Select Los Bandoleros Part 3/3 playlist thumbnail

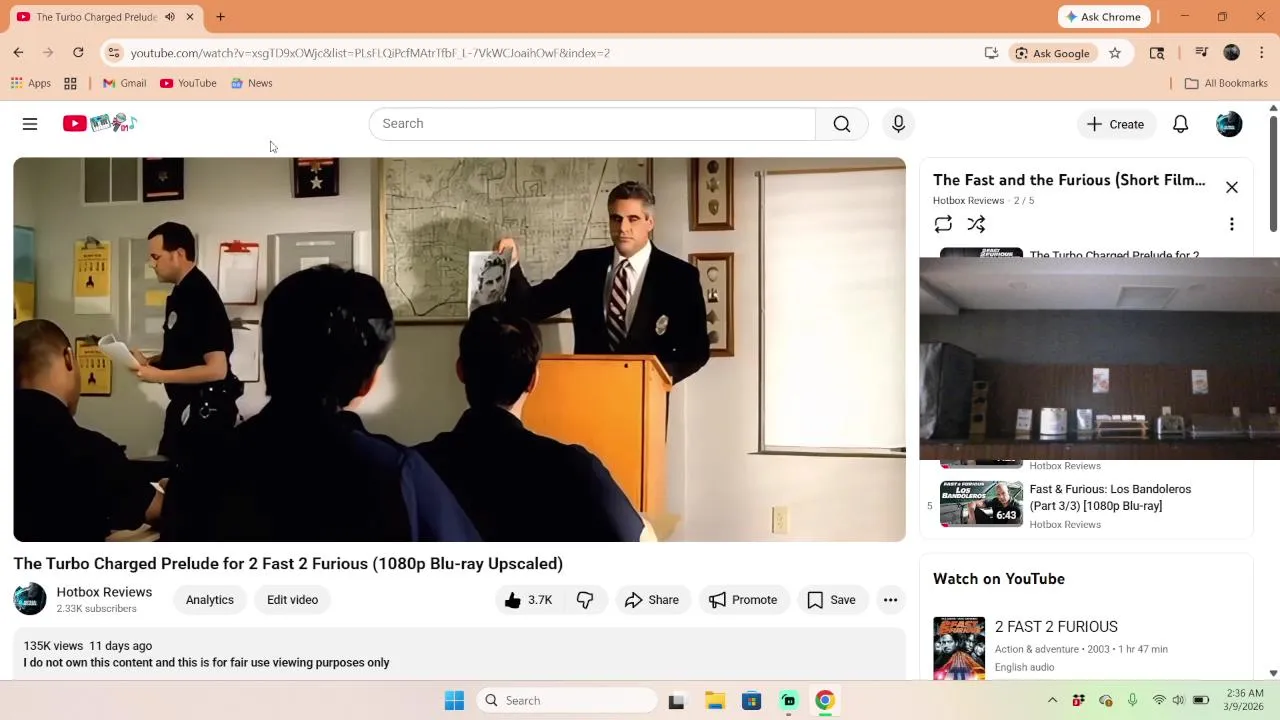(x=981, y=504)
